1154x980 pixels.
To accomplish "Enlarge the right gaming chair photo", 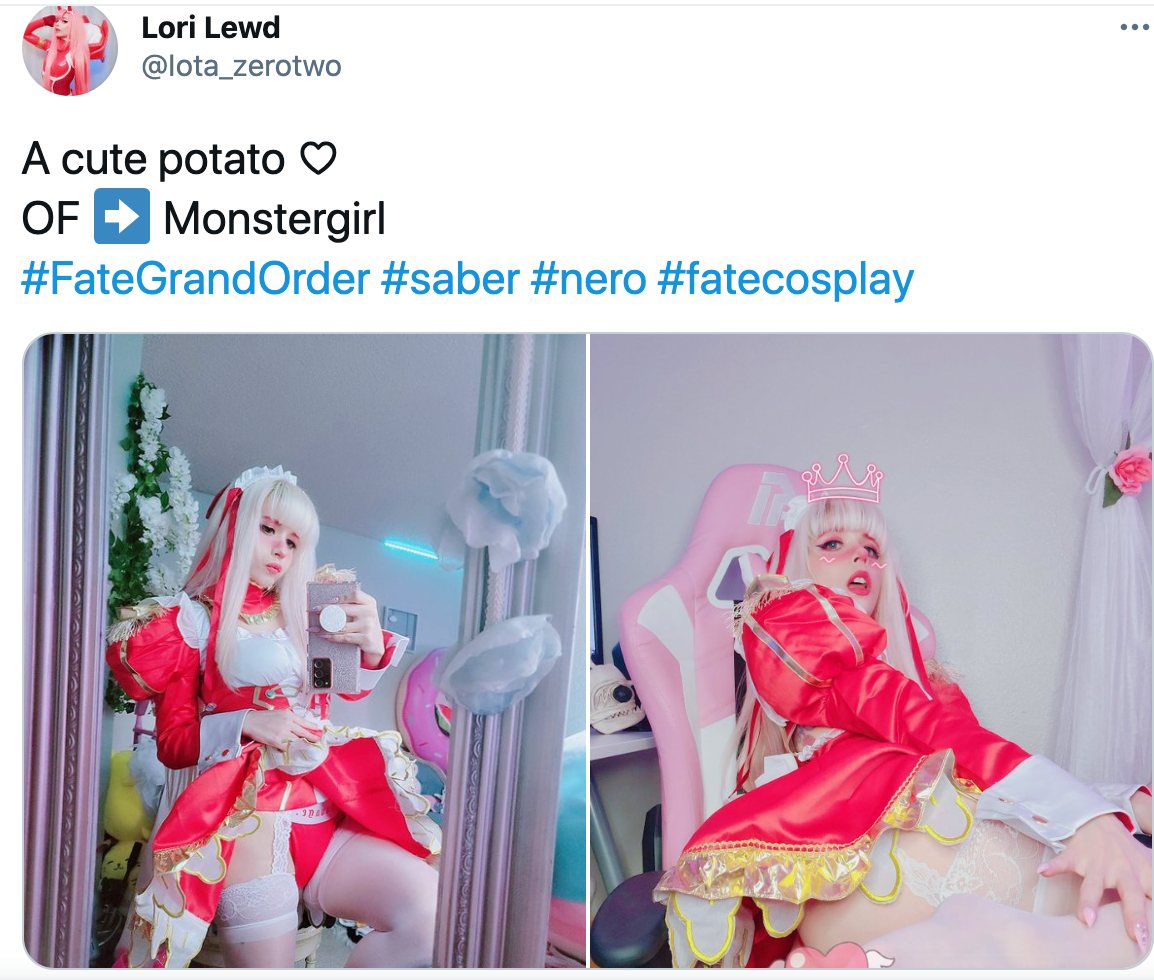I will click(871, 650).
